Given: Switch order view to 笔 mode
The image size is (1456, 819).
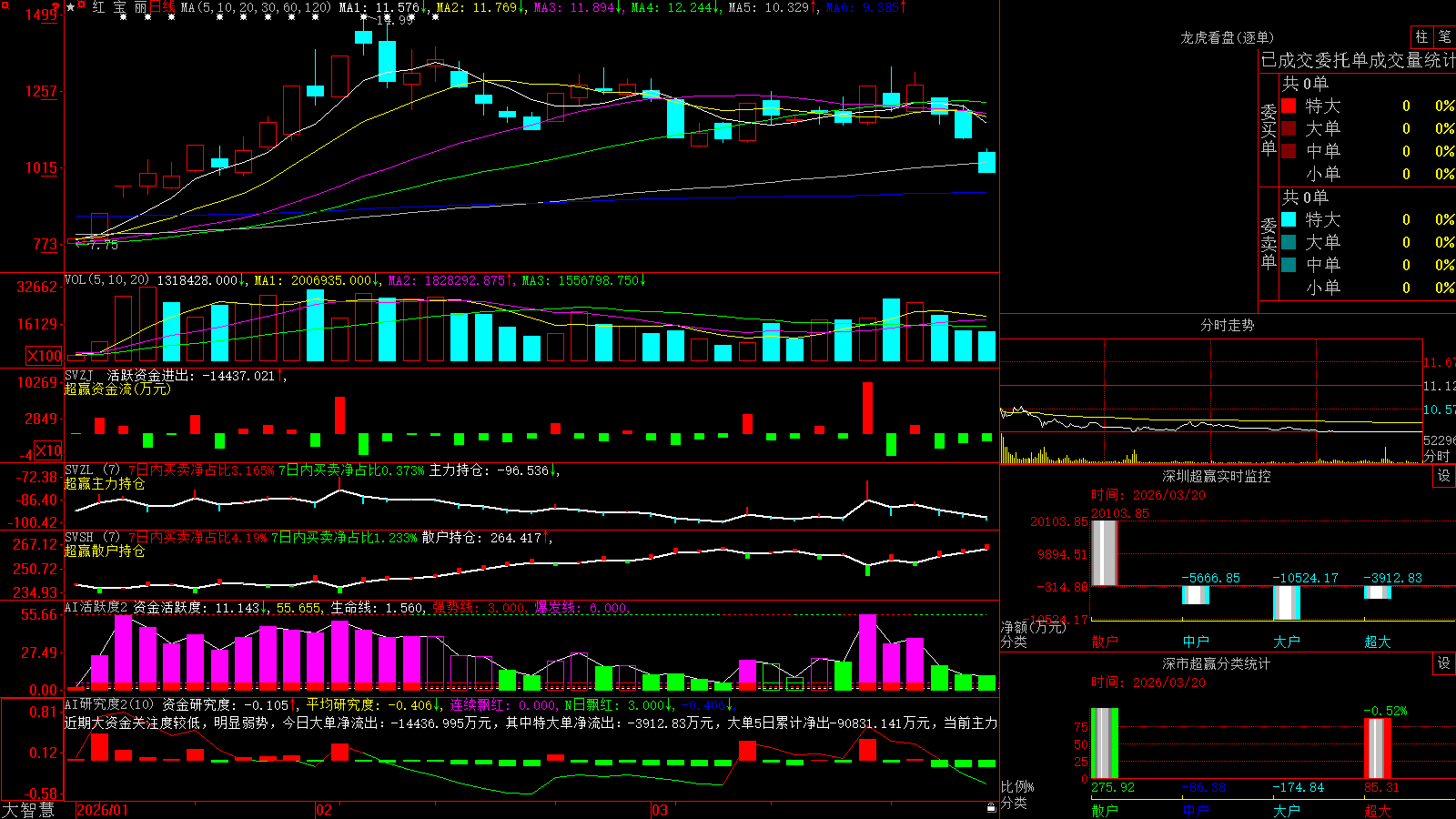Looking at the screenshot, I should [1444, 36].
